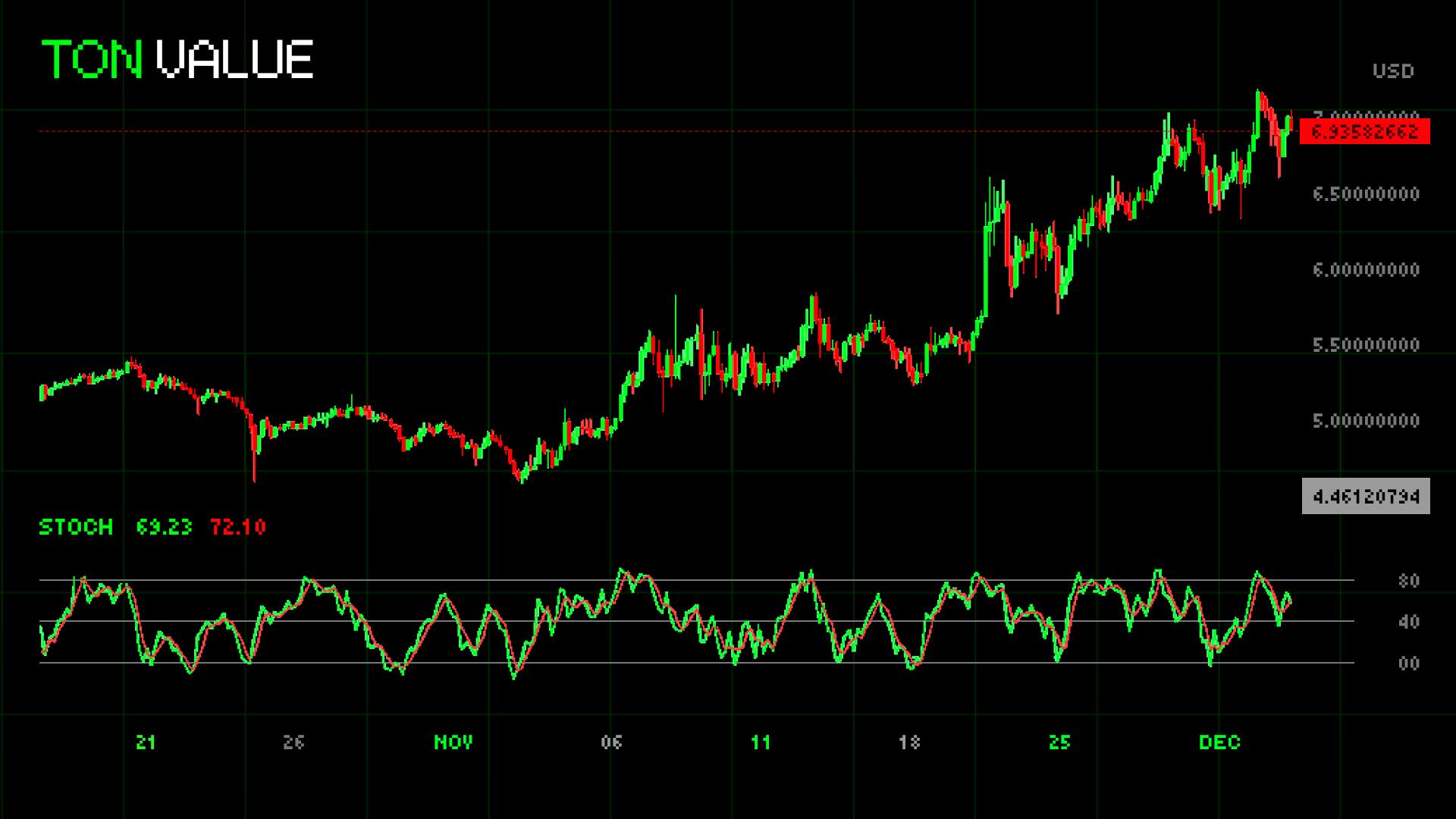Click the NOV month label
Image resolution: width=1456 pixels, height=819 pixels.
pos(453,742)
